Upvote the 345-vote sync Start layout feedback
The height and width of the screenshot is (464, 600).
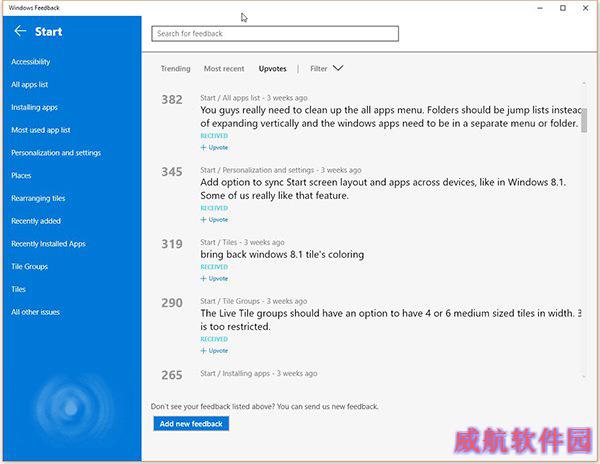pos(214,220)
